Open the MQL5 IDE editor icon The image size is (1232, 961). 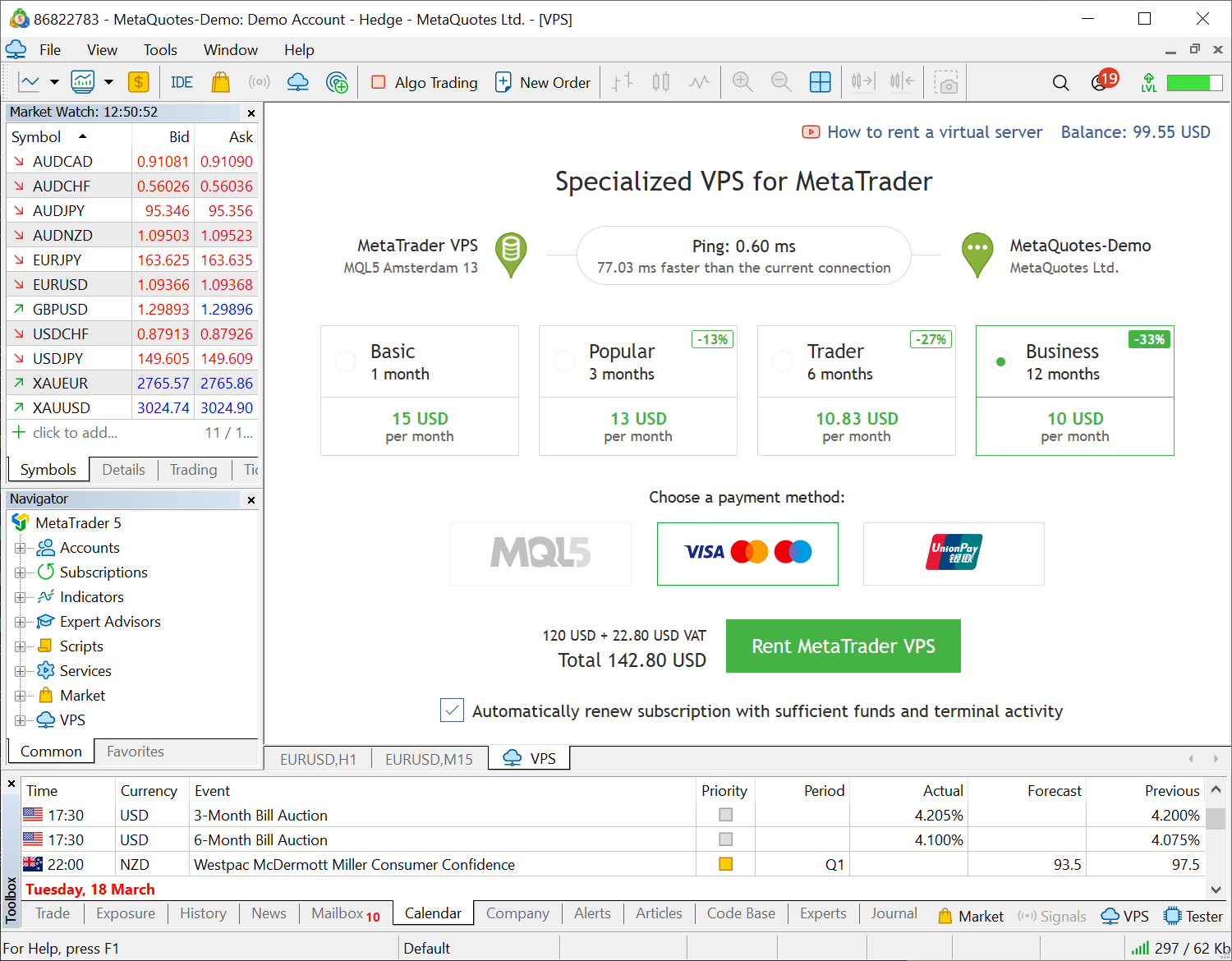click(x=182, y=82)
